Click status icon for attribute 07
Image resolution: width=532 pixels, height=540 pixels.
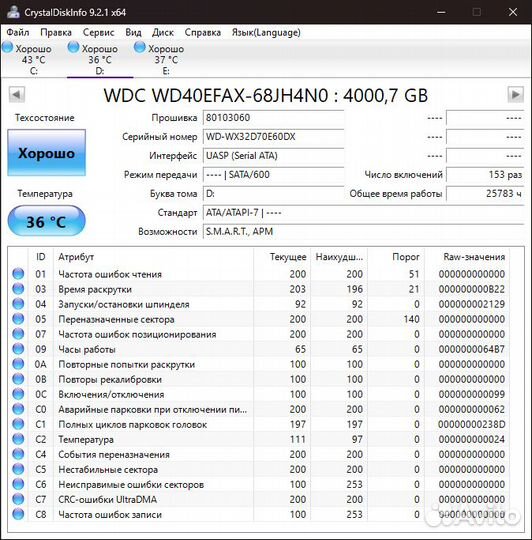[x=18, y=334]
